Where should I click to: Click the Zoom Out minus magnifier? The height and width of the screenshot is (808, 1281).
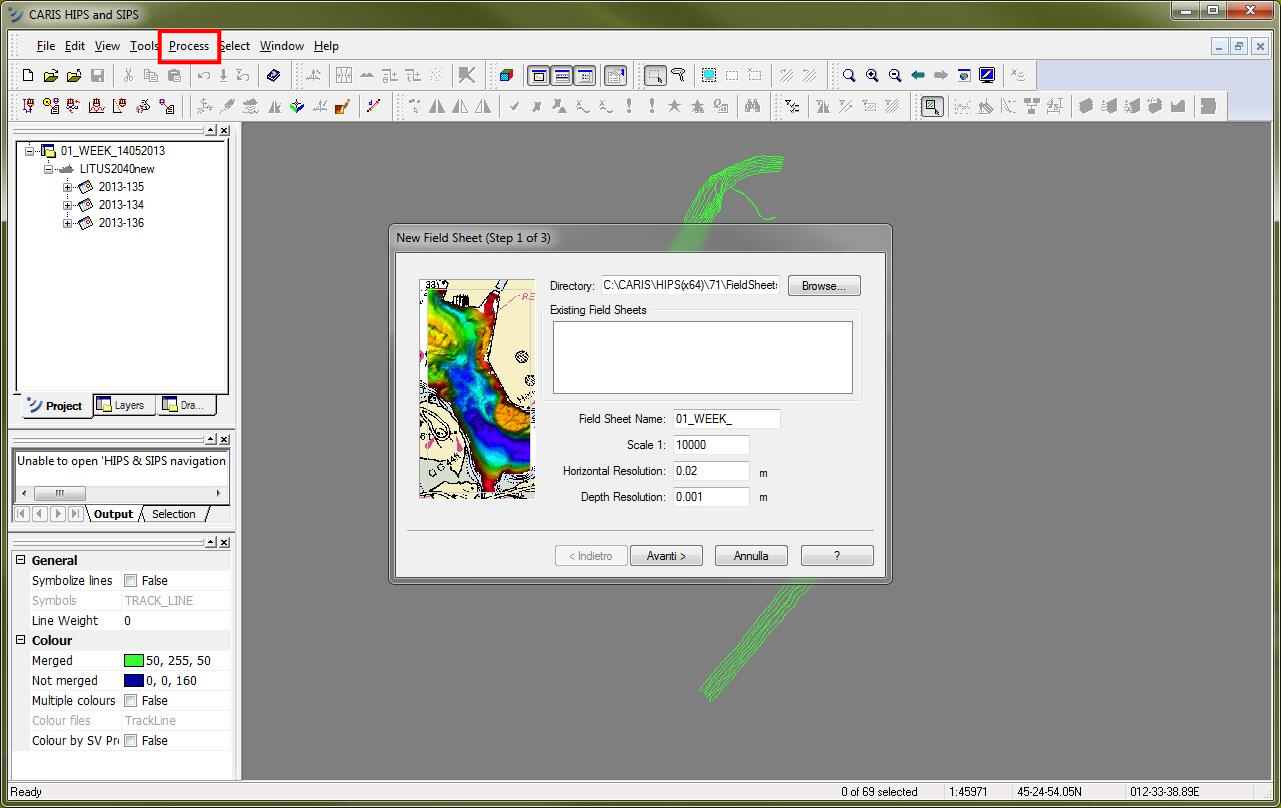click(895, 75)
